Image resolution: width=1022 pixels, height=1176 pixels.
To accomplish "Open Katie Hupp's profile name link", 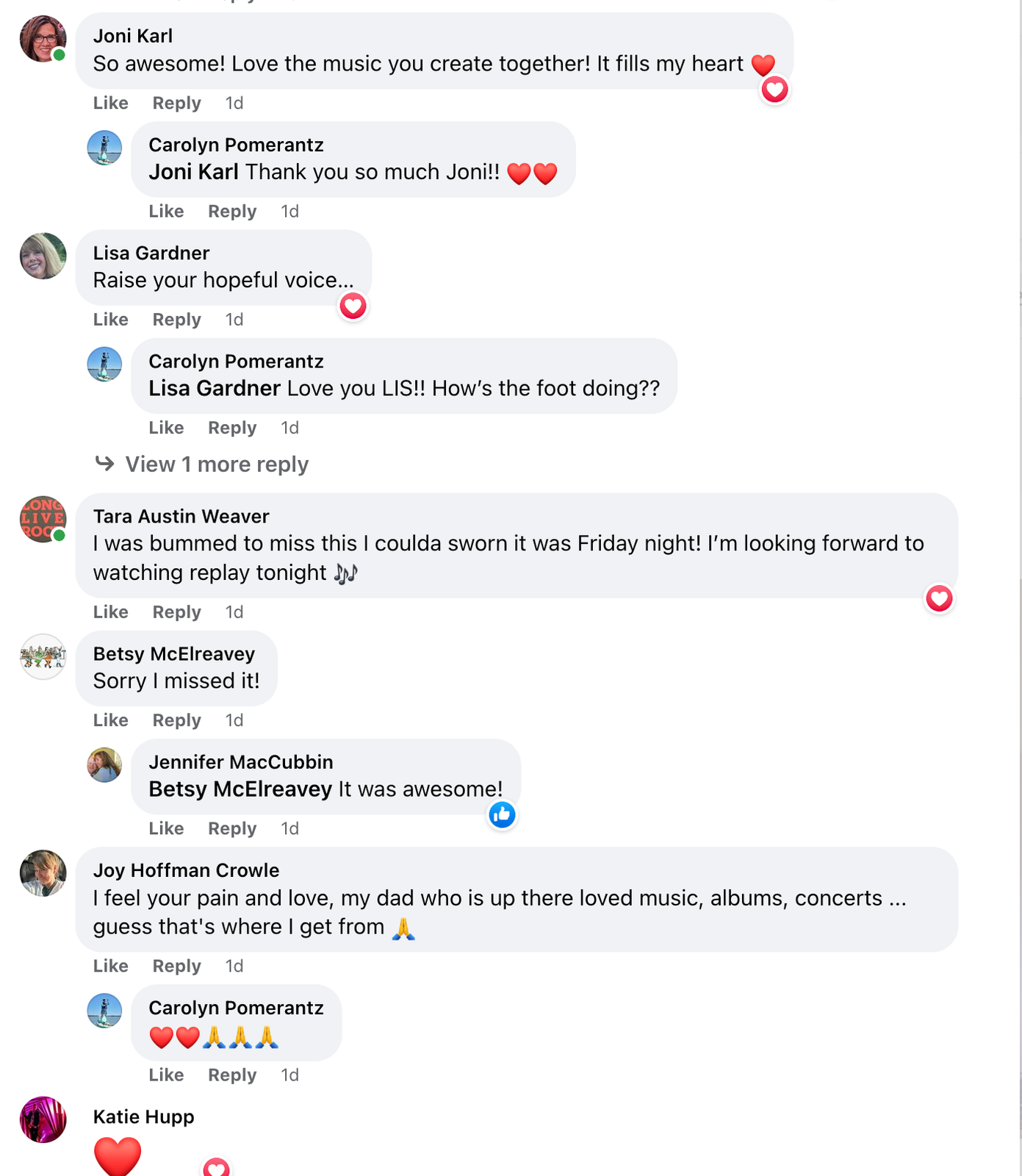I will (143, 1117).
